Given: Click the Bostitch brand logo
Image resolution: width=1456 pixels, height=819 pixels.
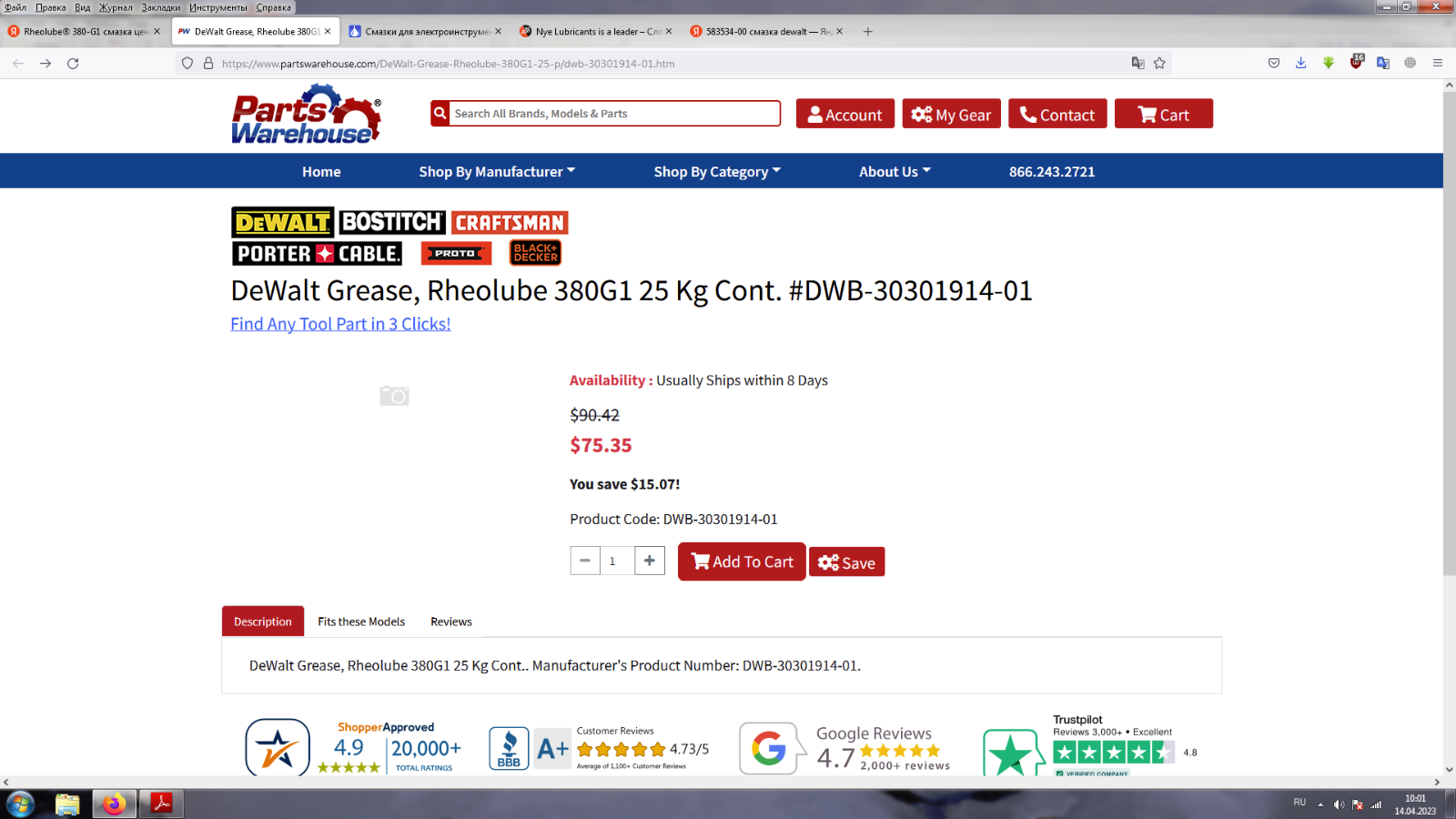Looking at the screenshot, I should pos(392,222).
